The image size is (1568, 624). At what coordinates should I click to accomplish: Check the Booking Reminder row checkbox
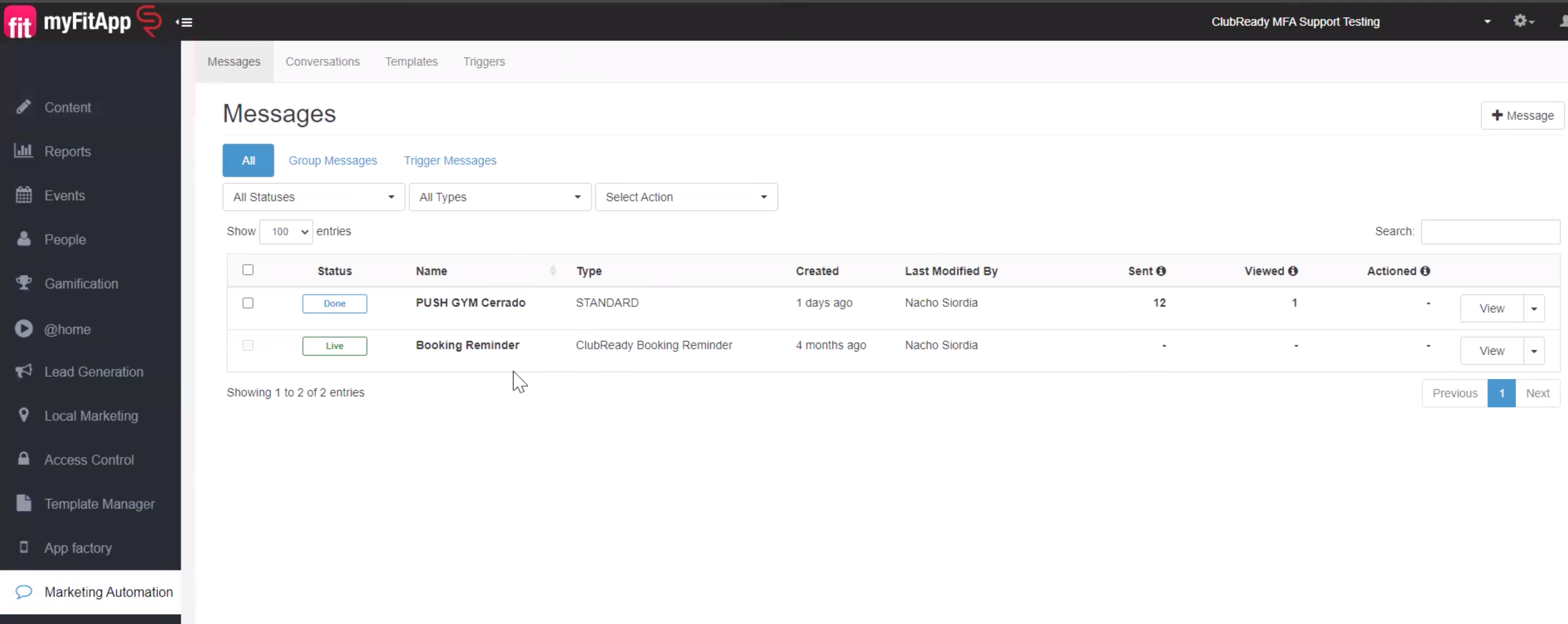[248, 345]
